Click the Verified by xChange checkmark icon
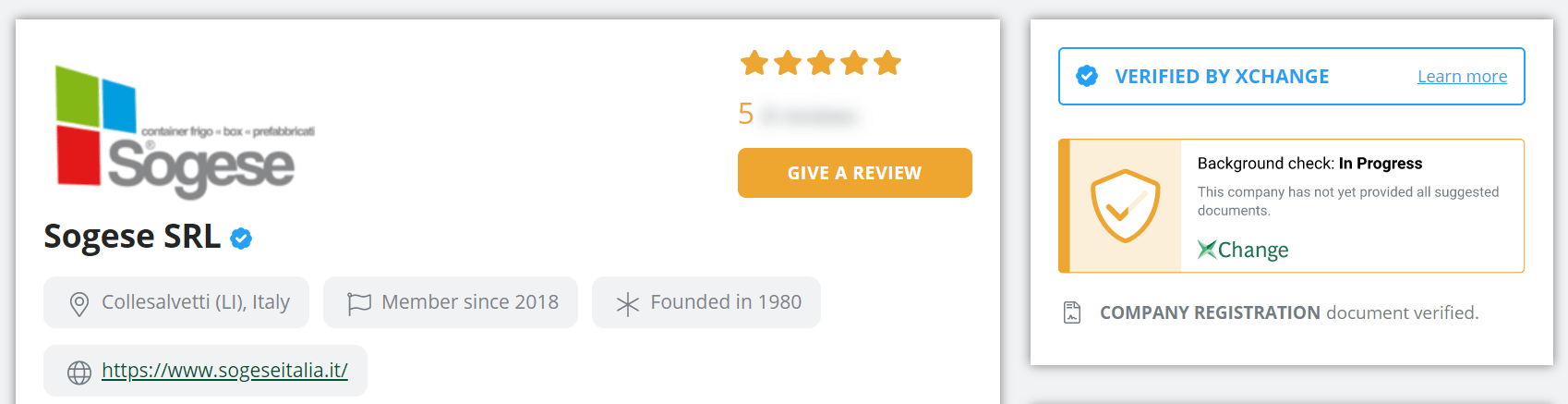The width and height of the screenshot is (1568, 404). [x=1087, y=76]
